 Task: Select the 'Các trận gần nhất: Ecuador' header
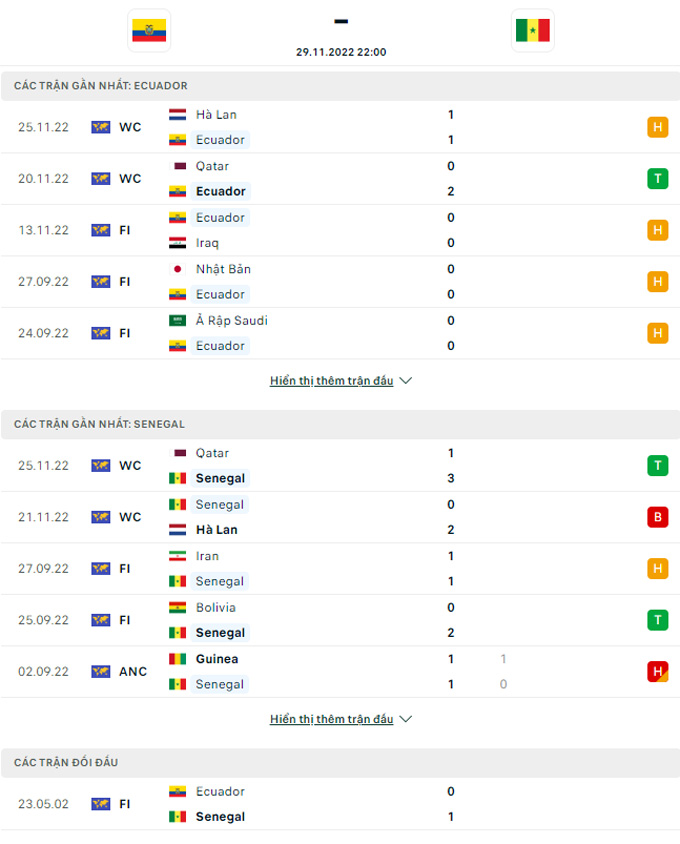point(340,86)
